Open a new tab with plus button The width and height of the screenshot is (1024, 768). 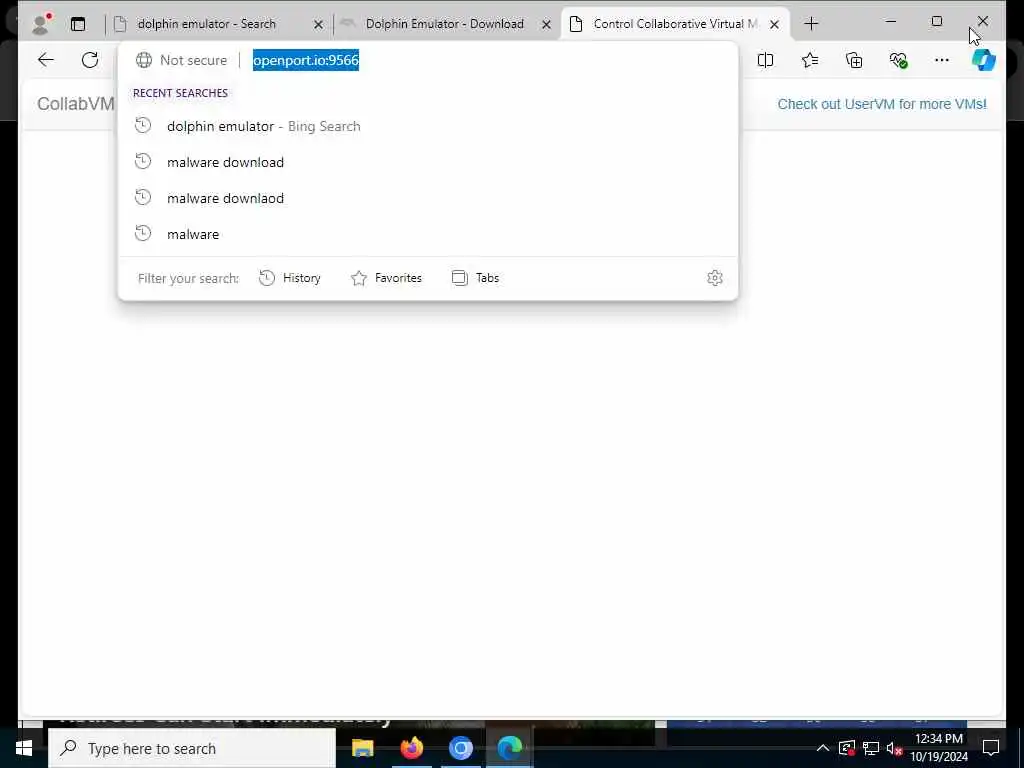click(811, 24)
